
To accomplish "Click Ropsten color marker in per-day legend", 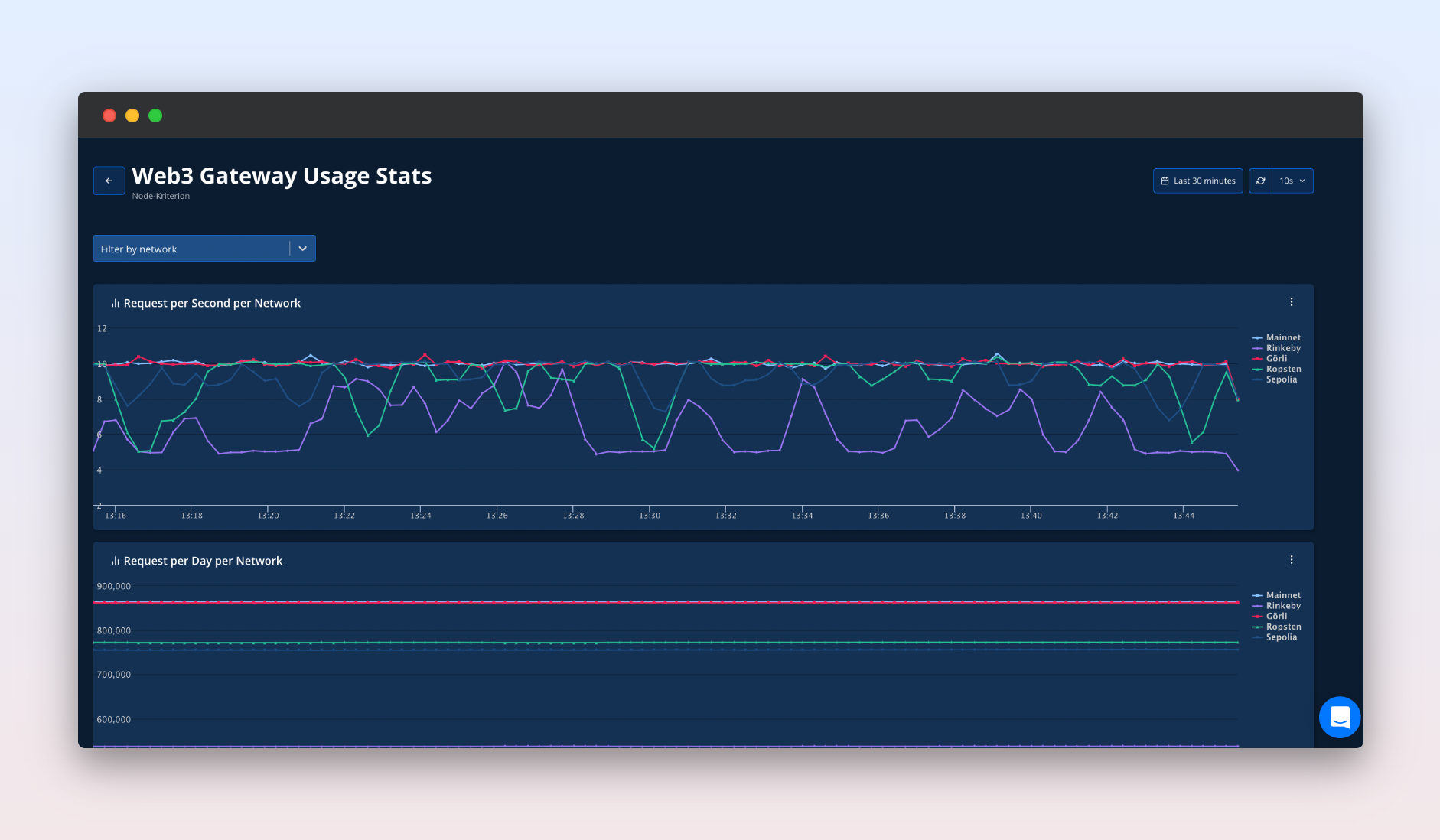I will 1257,627.
